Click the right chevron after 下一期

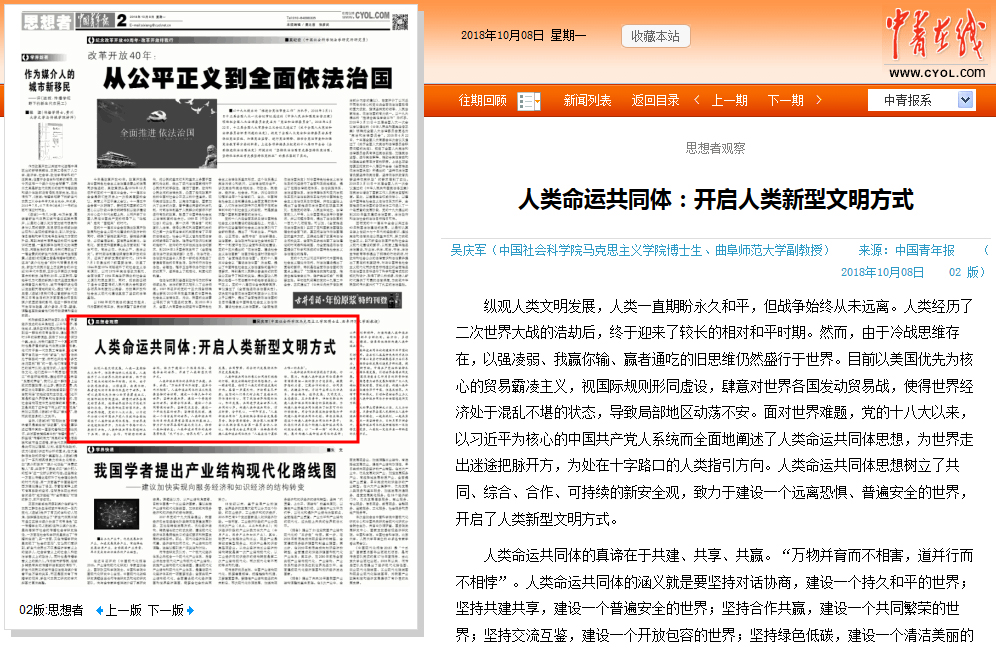click(x=815, y=100)
